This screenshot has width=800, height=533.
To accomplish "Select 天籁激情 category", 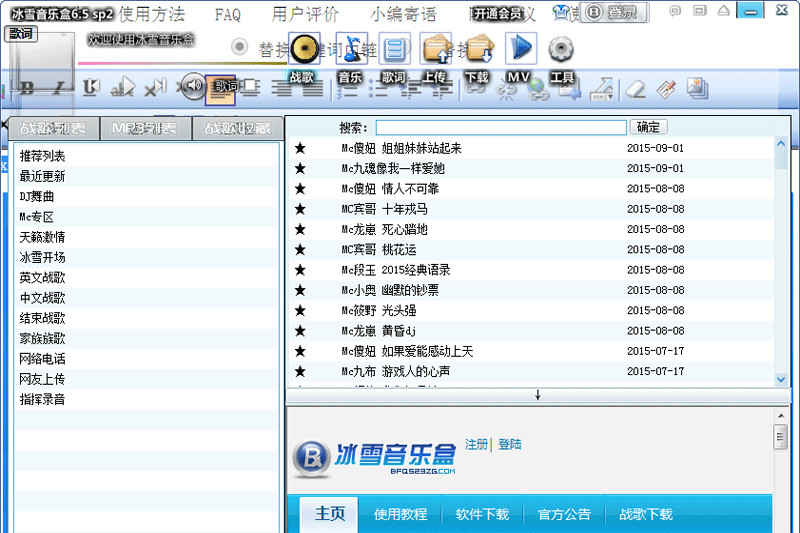I will click(42, 237).
